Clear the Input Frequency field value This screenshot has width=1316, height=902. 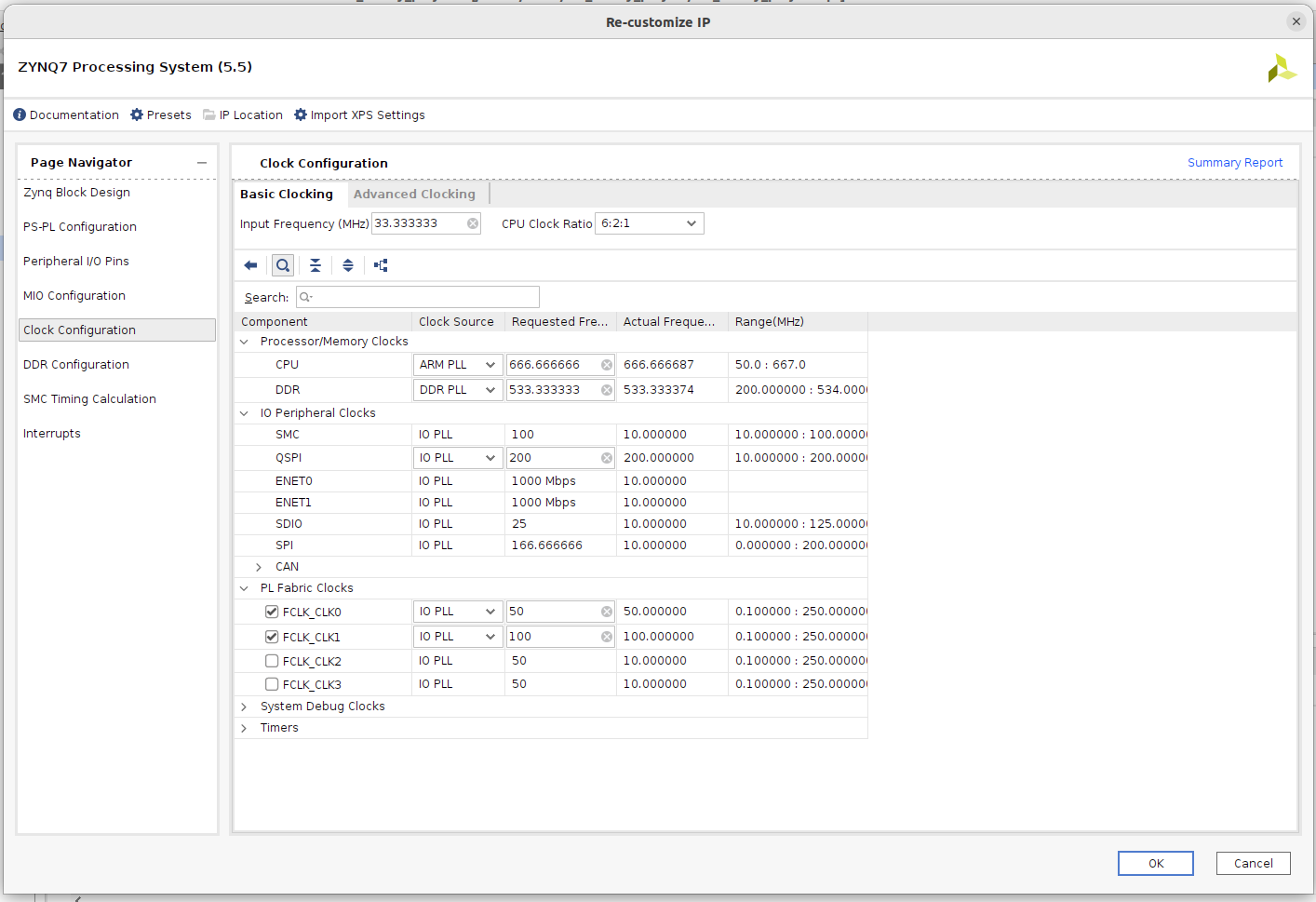tap(473, 223)
